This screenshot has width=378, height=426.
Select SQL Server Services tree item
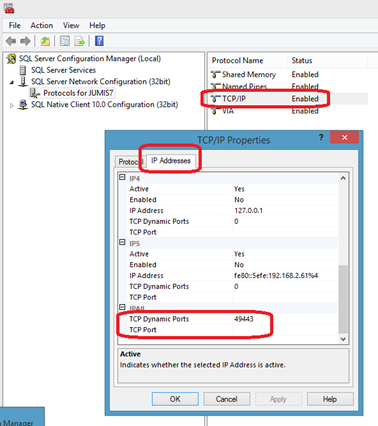63,70
